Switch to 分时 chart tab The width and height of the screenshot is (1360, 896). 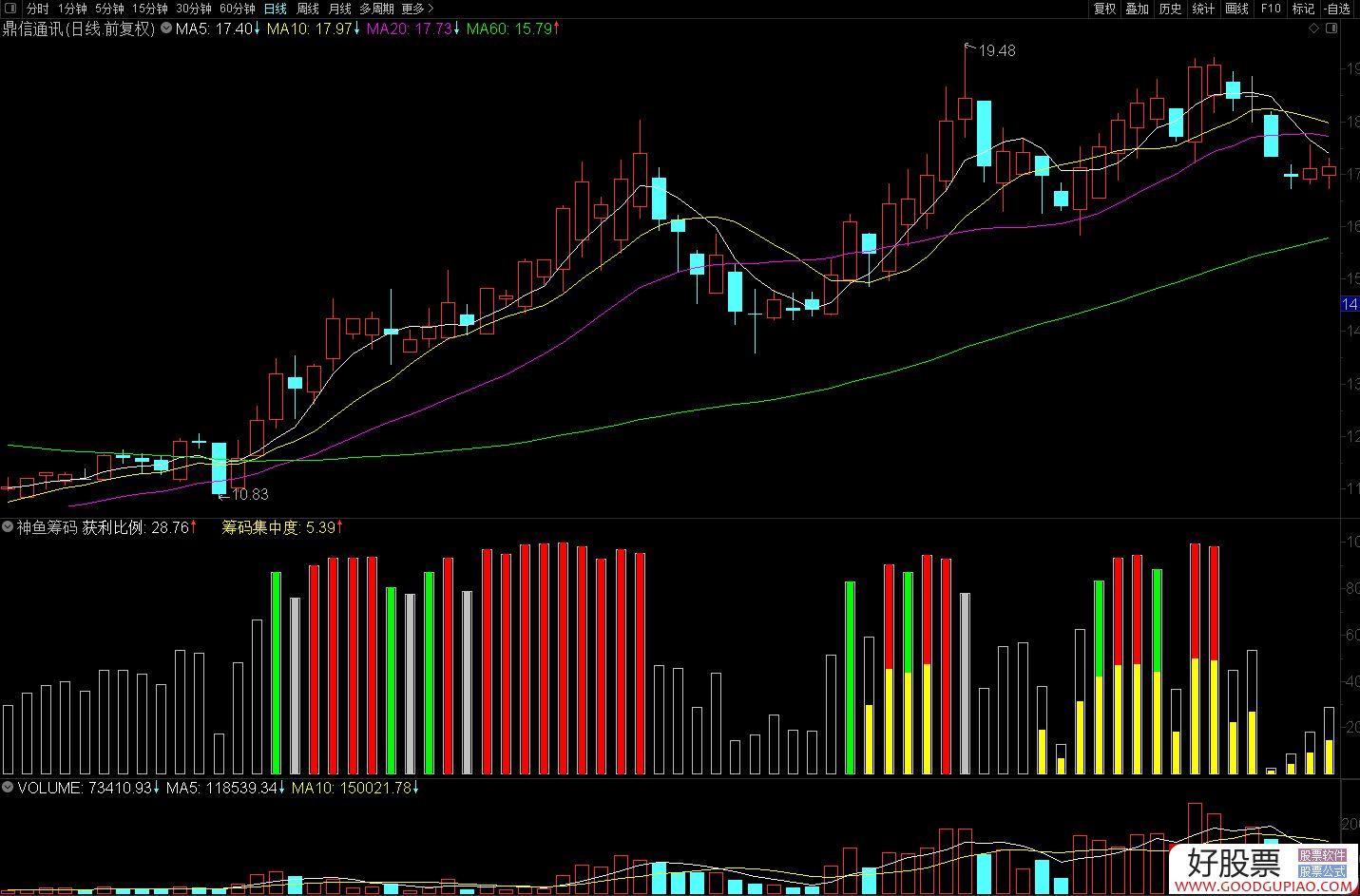(x=37, y=9)
